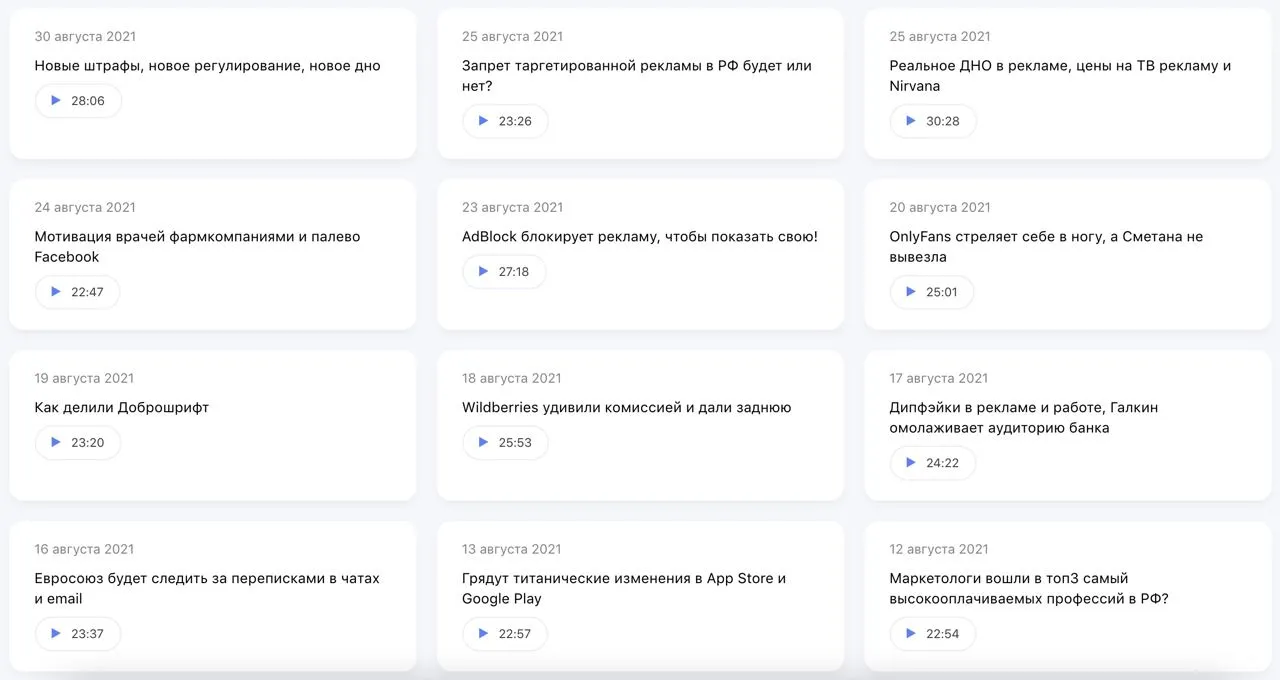1280x680 pixels.
Task: Start the 25:01 OnlyFans episode
Action: (x=932, y=292)
